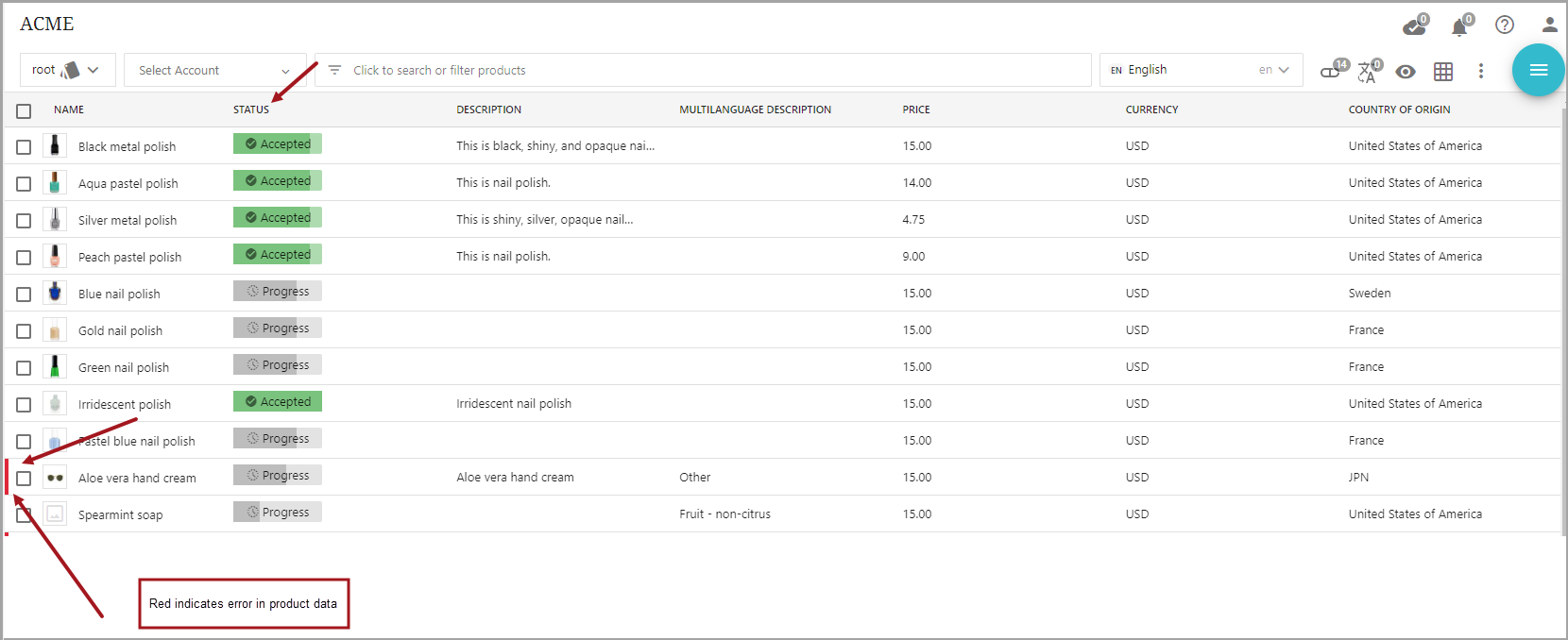Open the three-dot more options menu
This screenshot has width=1568, height=640.
click(x=1480, y=71)
